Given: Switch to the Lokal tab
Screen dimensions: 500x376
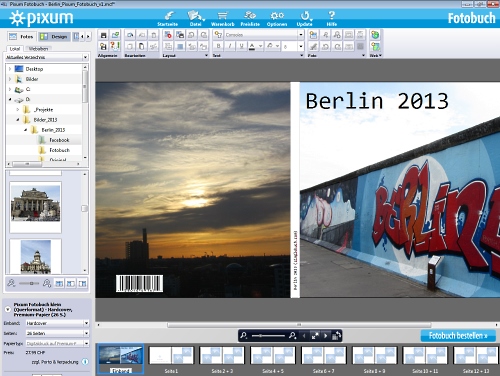Looking at the screenshot, I should pos(15,49).
